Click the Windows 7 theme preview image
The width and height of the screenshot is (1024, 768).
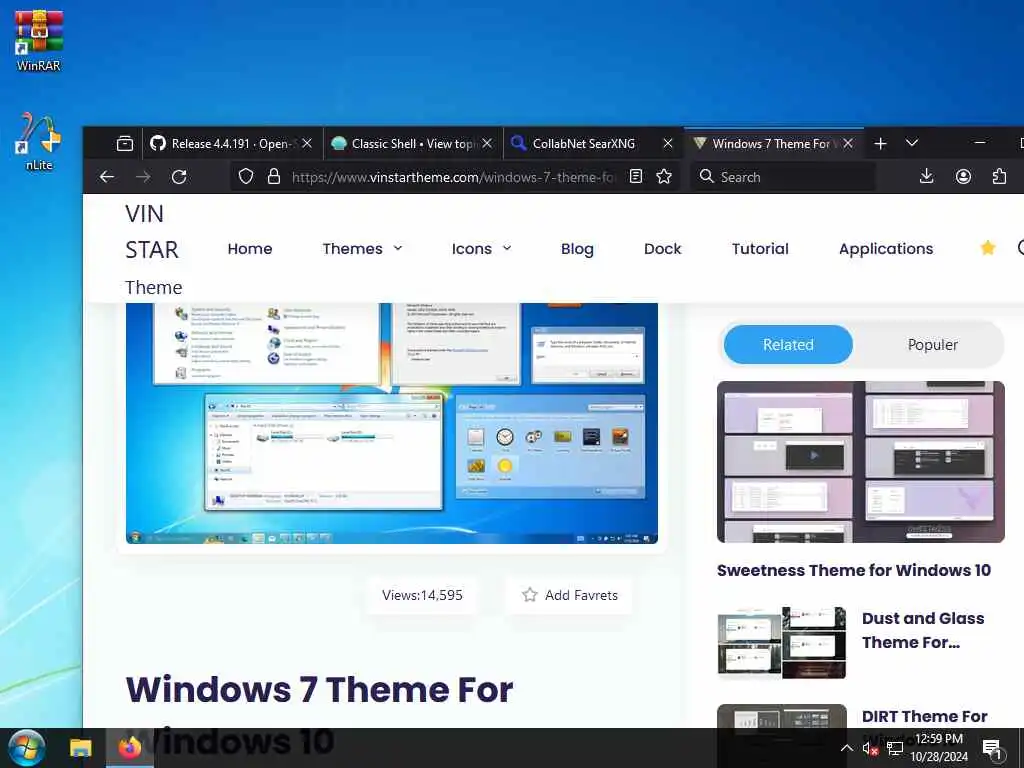392,423
